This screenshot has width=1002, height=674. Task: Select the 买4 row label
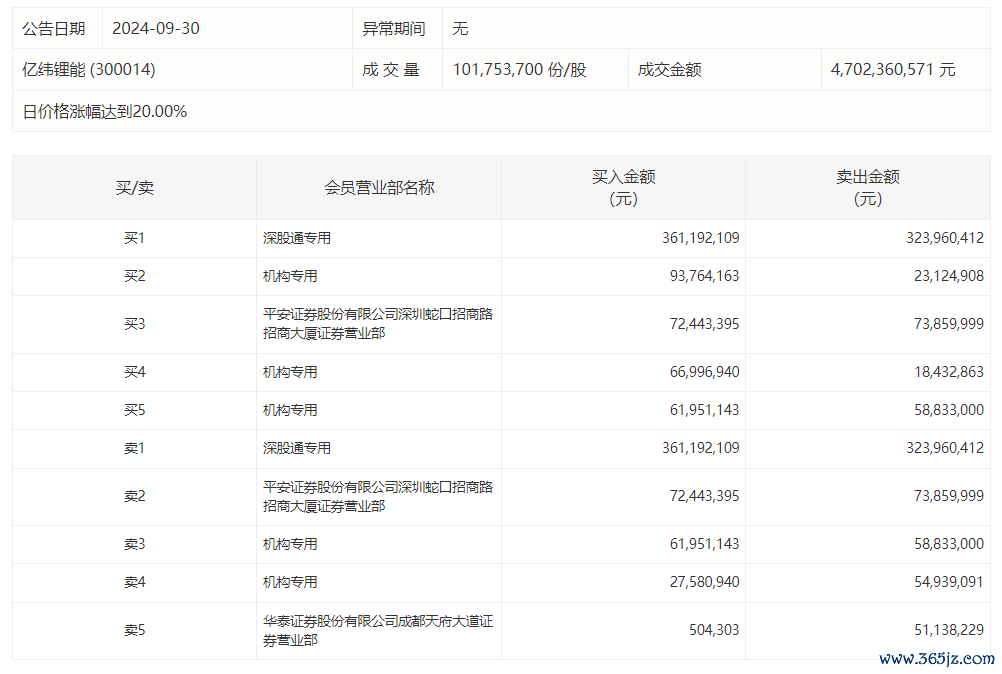point(134,372)
